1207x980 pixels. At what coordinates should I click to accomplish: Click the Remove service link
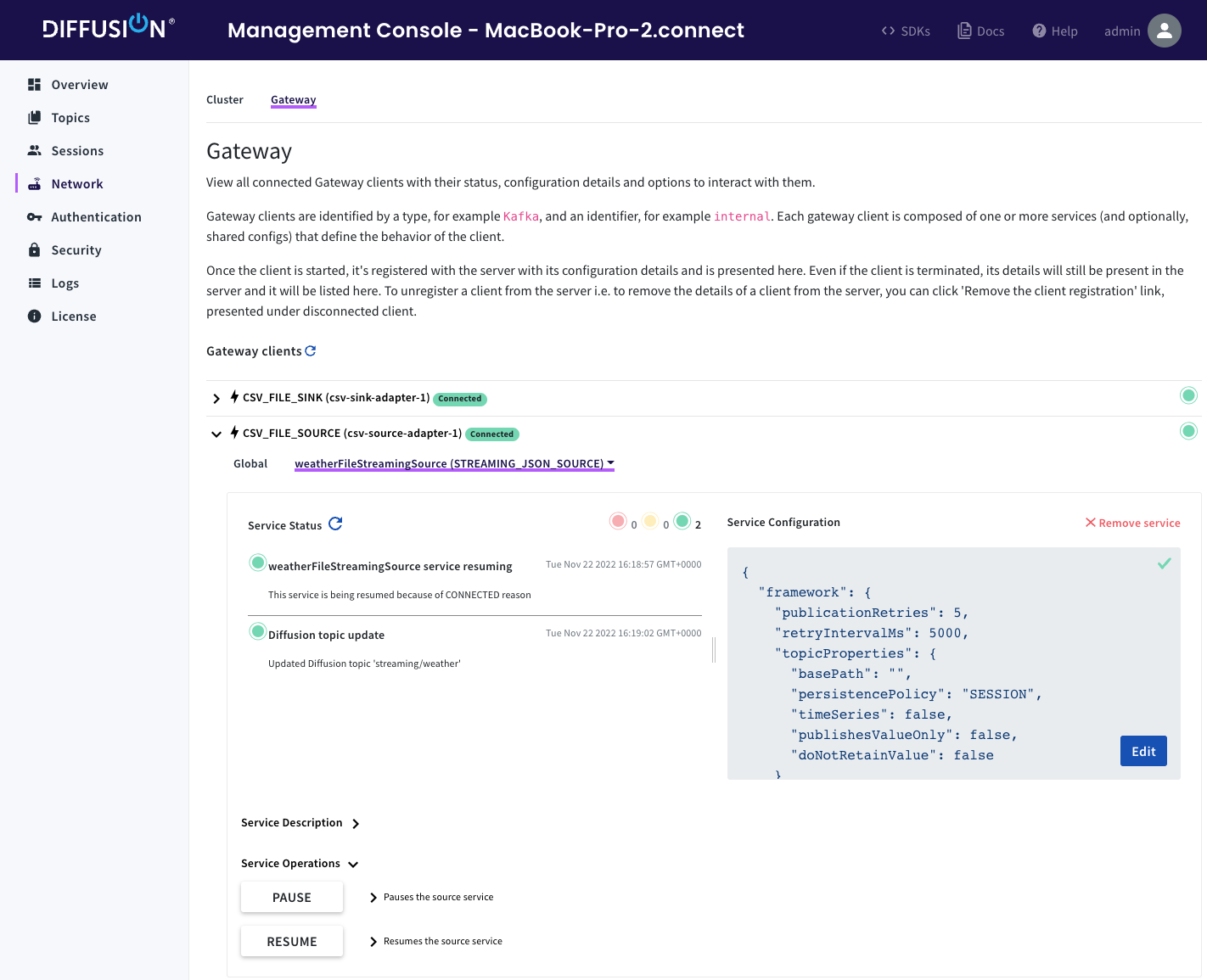[x=1132, y=524]
